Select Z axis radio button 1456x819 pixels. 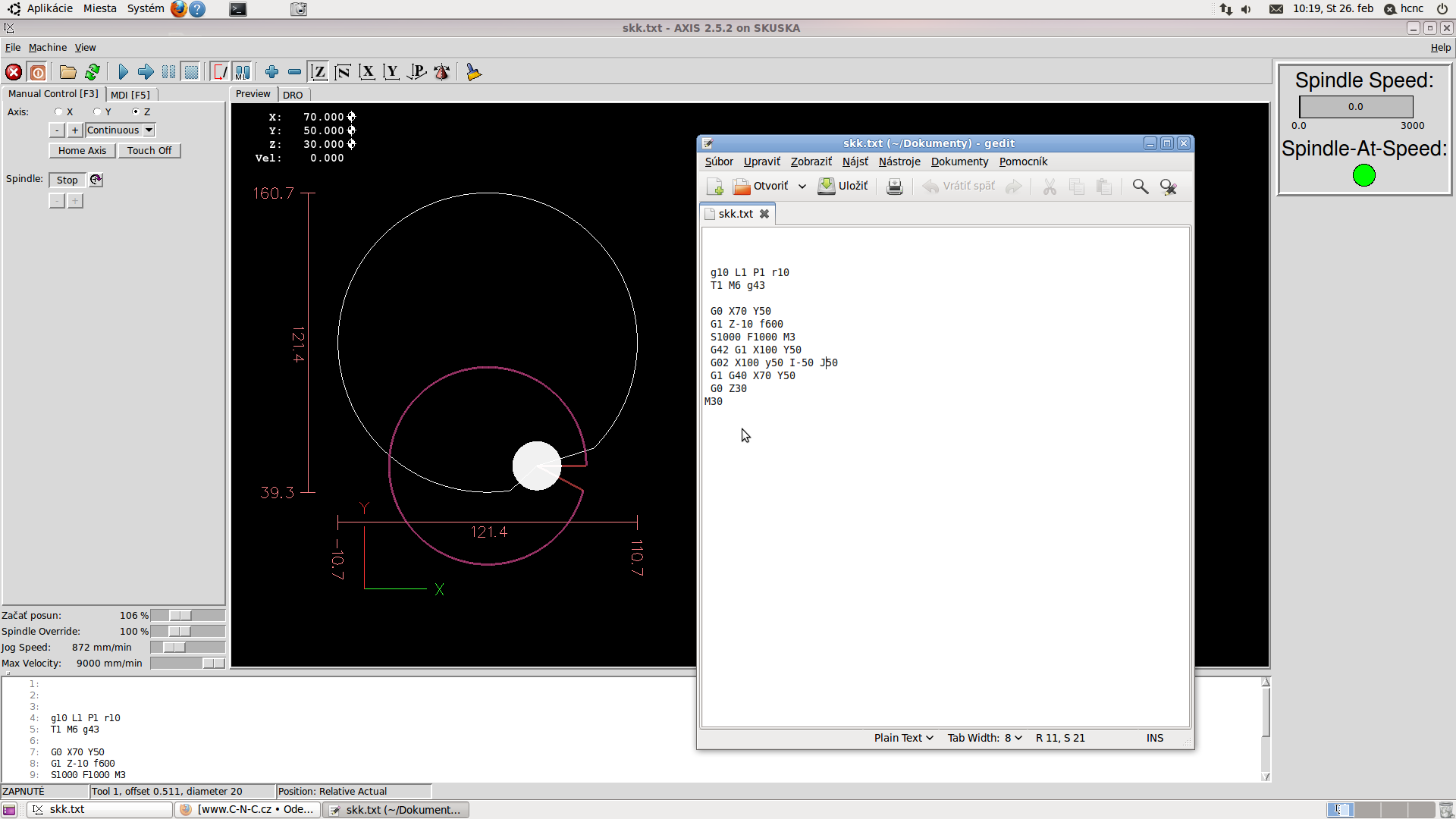click(136, 111)
